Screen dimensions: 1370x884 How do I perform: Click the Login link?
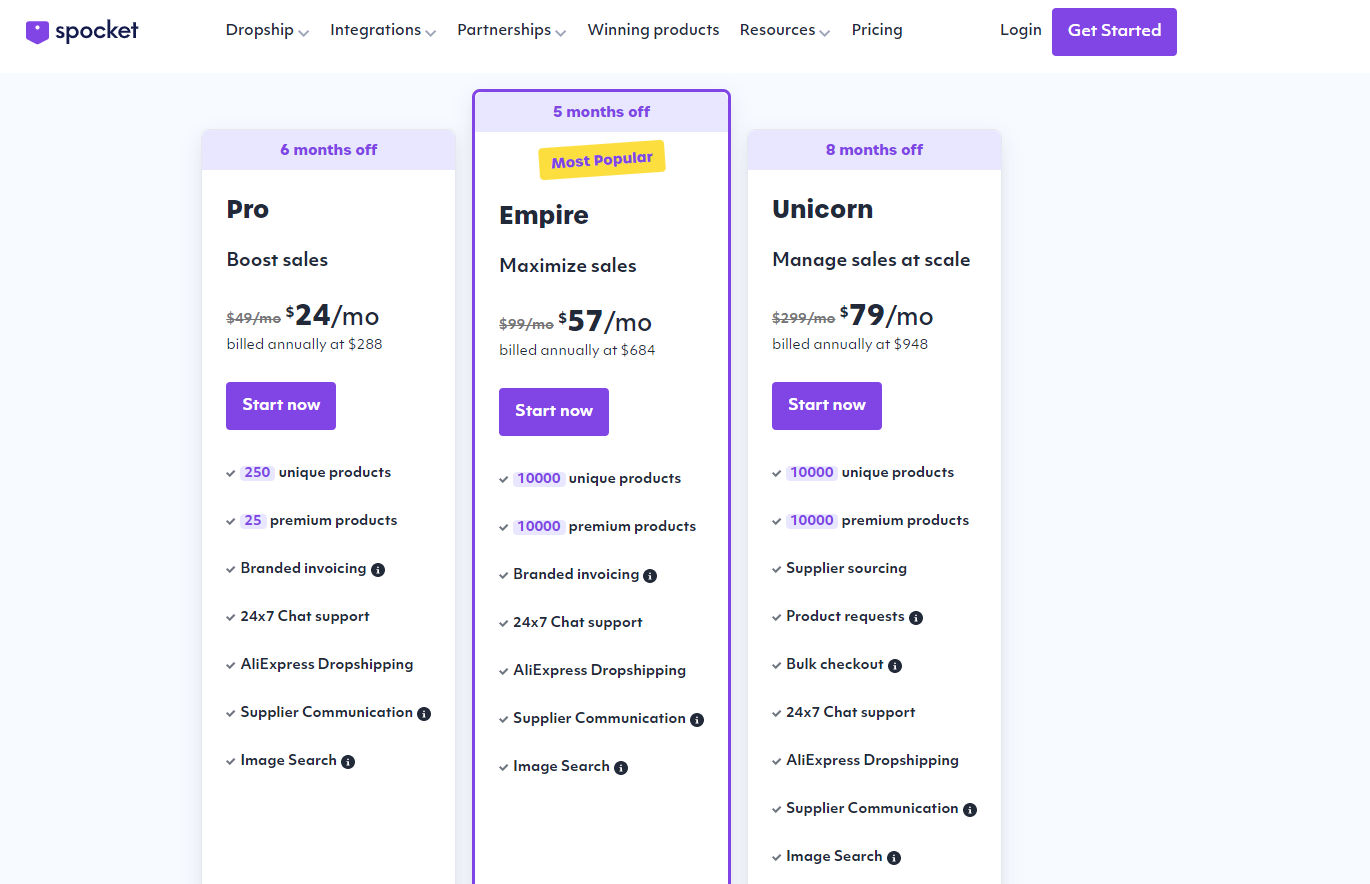pyautogui.click(x=1021, y=30)
